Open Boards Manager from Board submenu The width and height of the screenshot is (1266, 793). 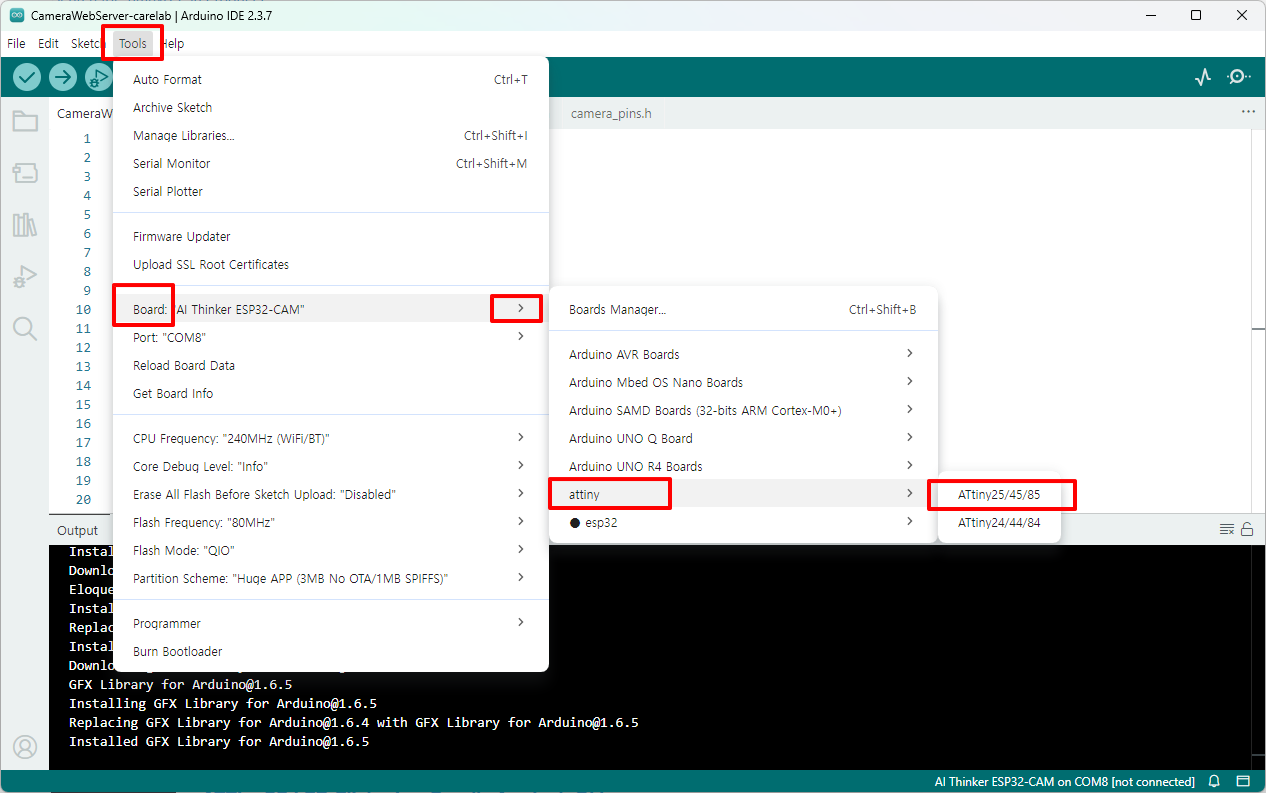click(x=743, y=309)
